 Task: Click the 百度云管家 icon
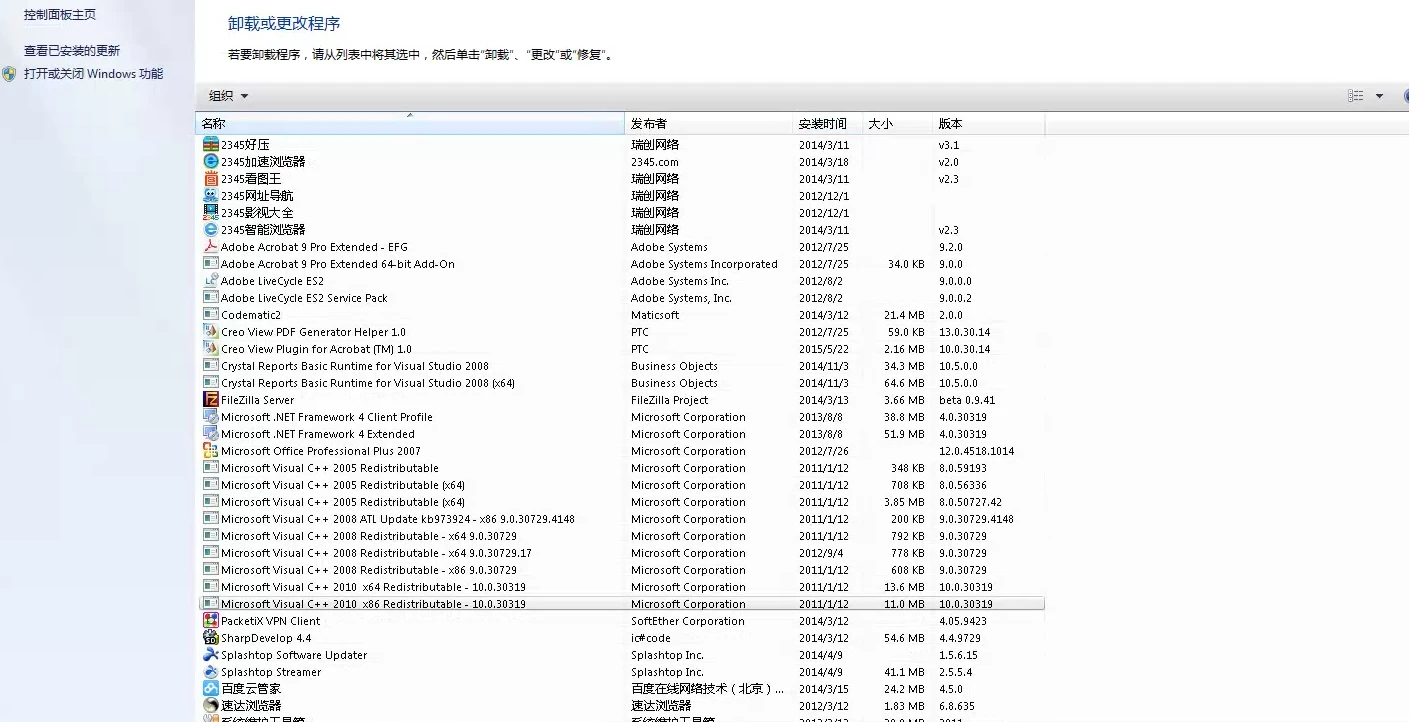[211, 689]
